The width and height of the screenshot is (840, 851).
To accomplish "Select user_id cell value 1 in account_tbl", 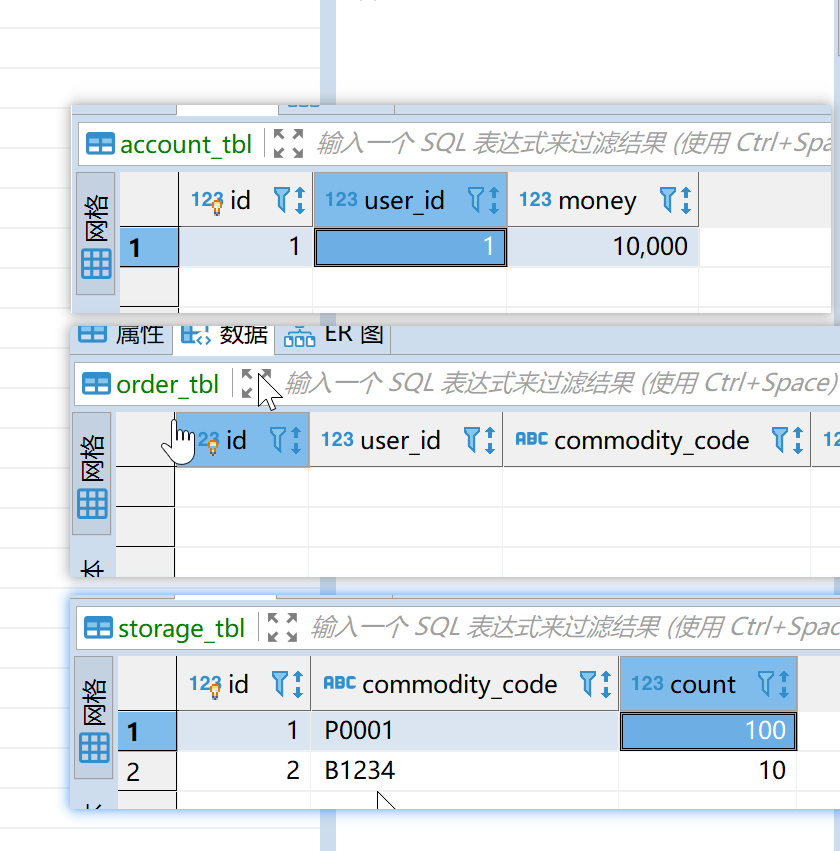I will pyautogui.click(x=410, y=247).
